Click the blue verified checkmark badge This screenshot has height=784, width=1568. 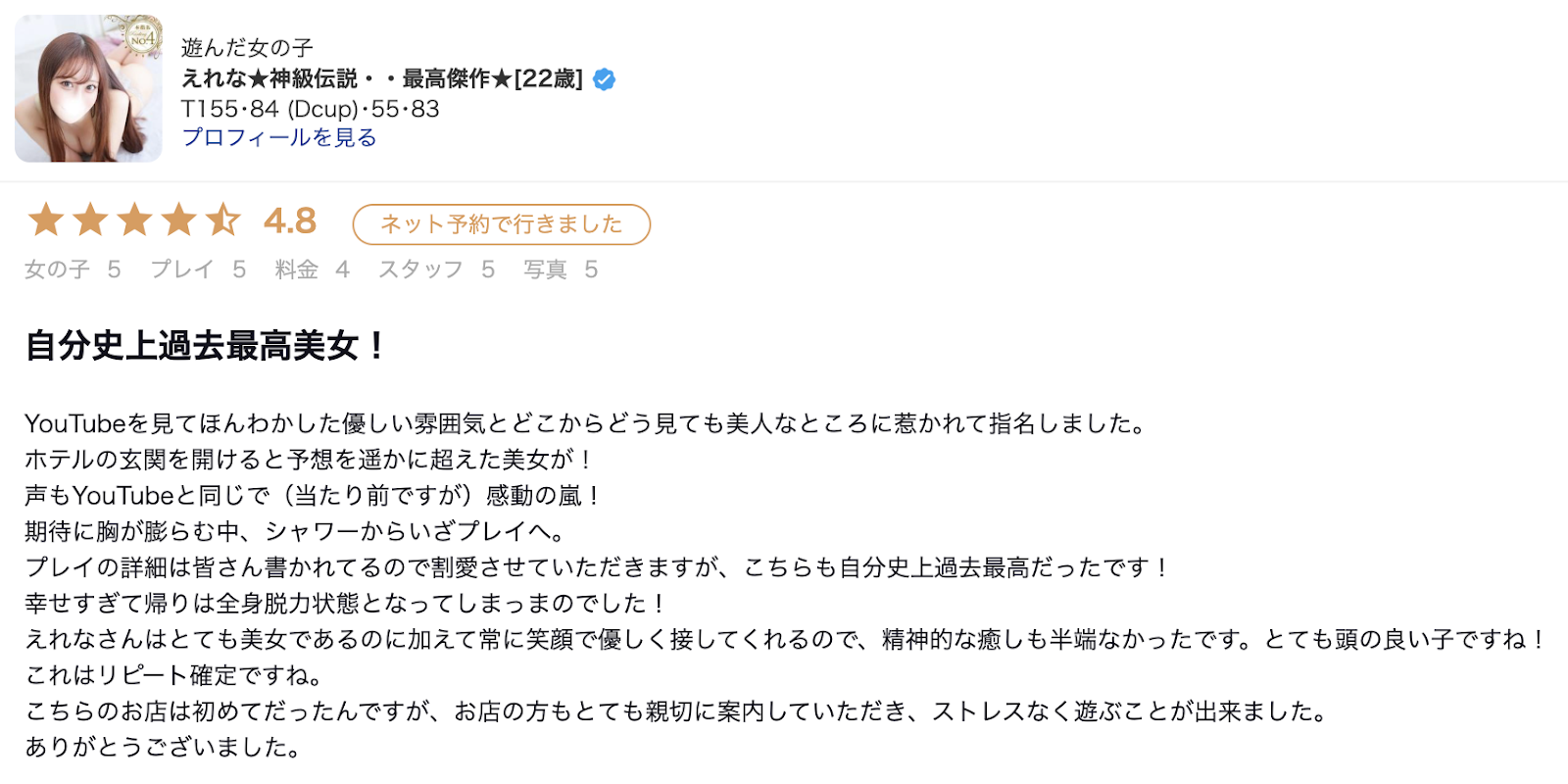pyautogui.click(x=605, y=79)
